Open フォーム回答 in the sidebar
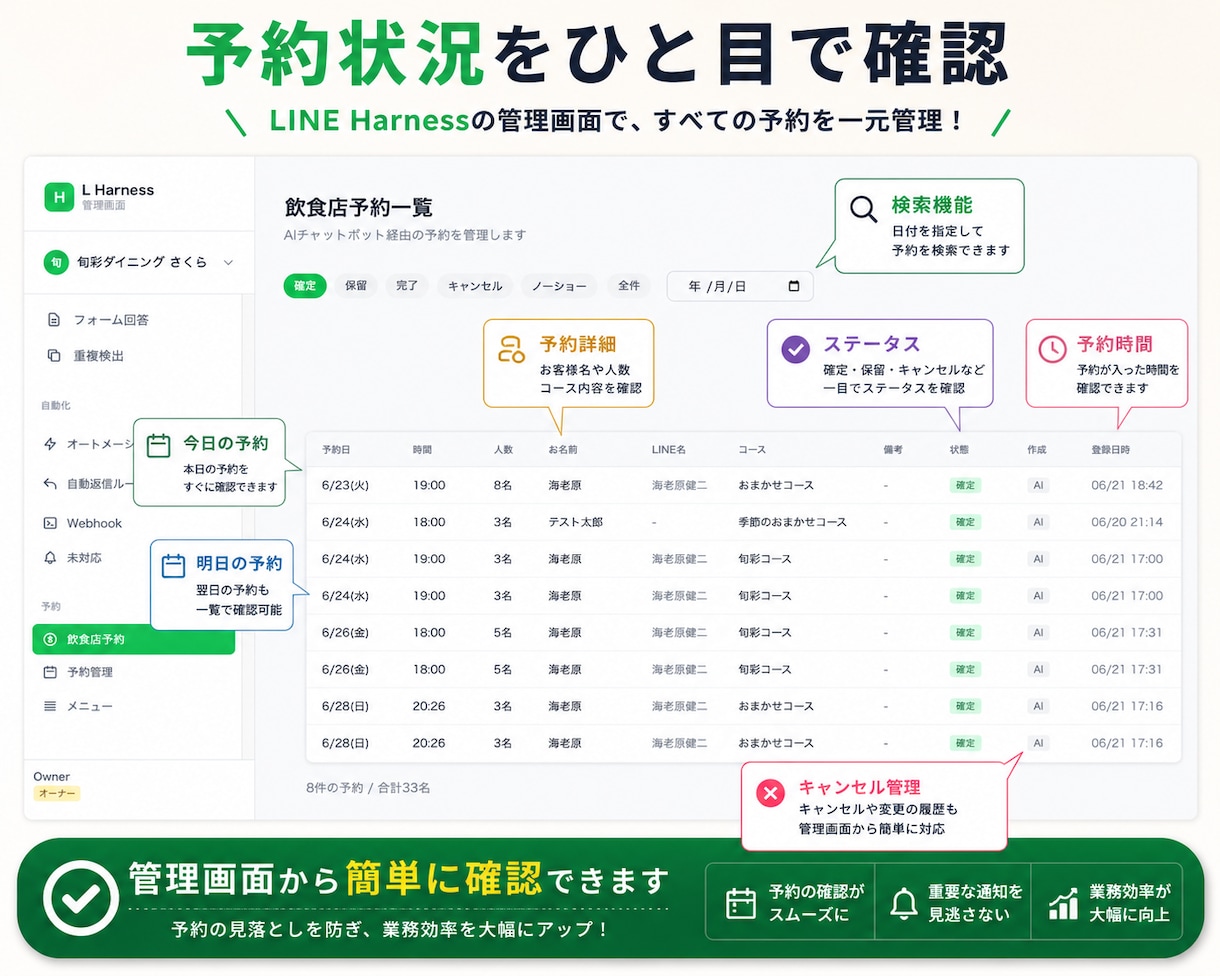This screenshot has height=976, width=1220. 111,320
